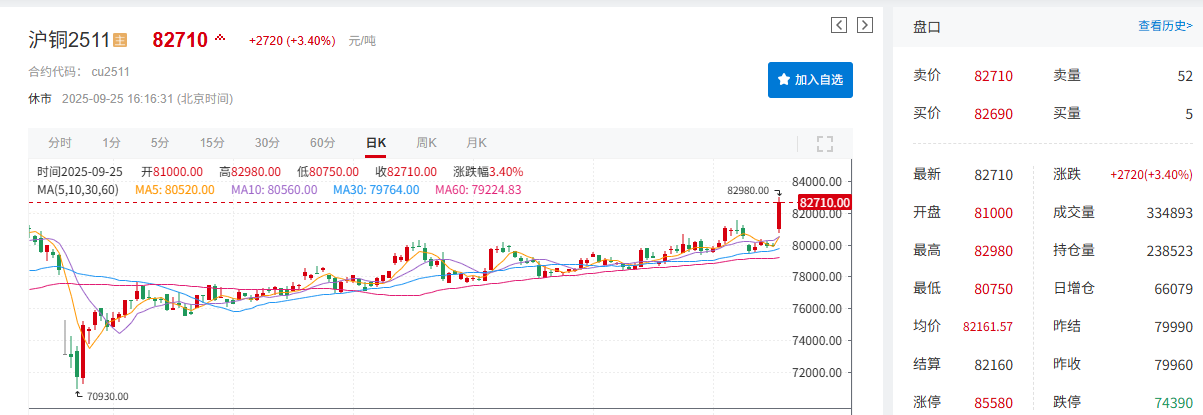The width and height of the screenshot is (1203, 415).
Task: Click the red 82710.00 price axis label
Action: [825, 203]
